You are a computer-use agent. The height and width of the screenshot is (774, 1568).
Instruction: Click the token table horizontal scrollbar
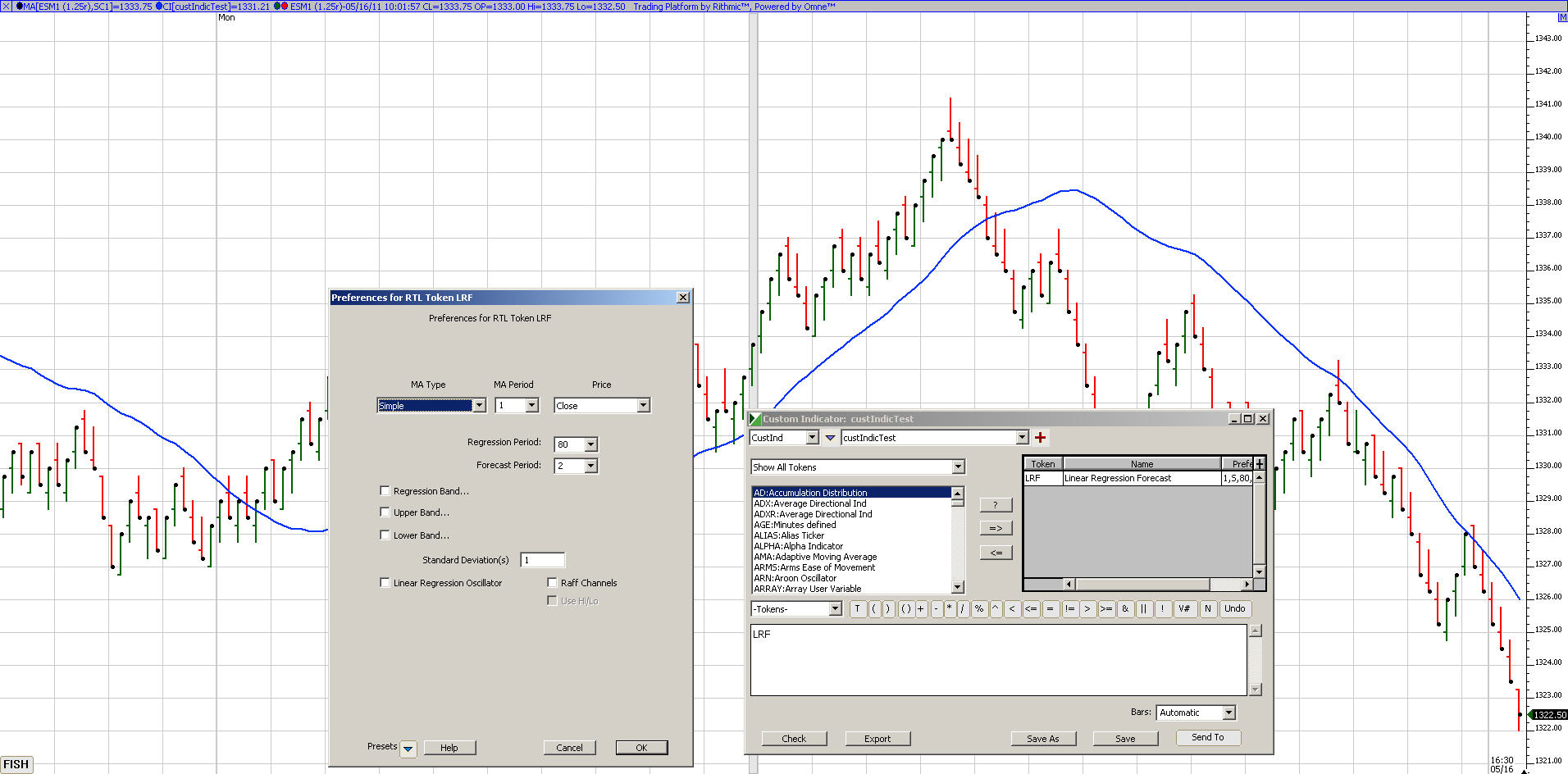(x=1158, y=584)
